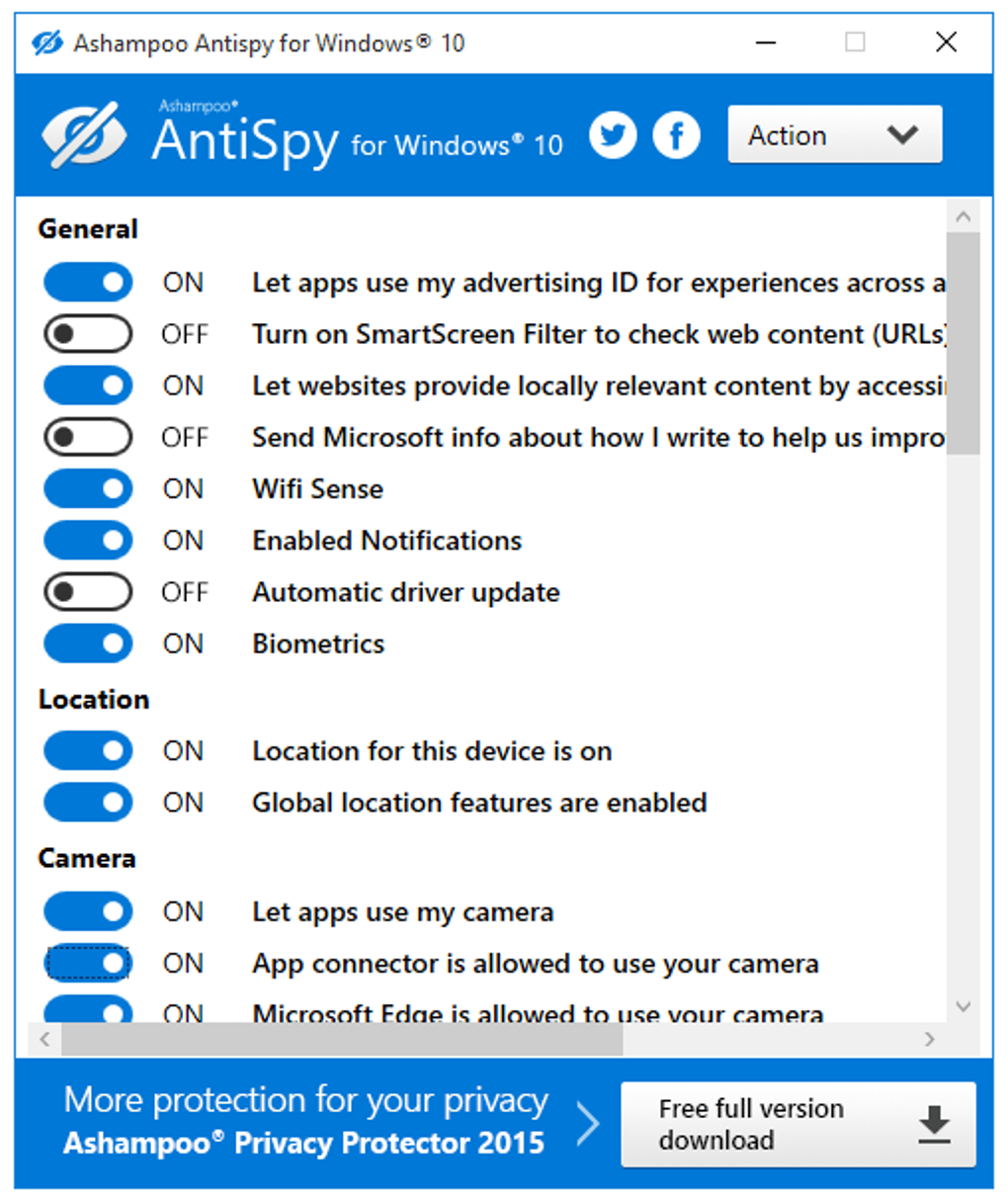Image resolution: width=1008 pixels, height=1201 pixels.
Task: Open Ashampoo's Facebook page icon
Action: point(677,135)
